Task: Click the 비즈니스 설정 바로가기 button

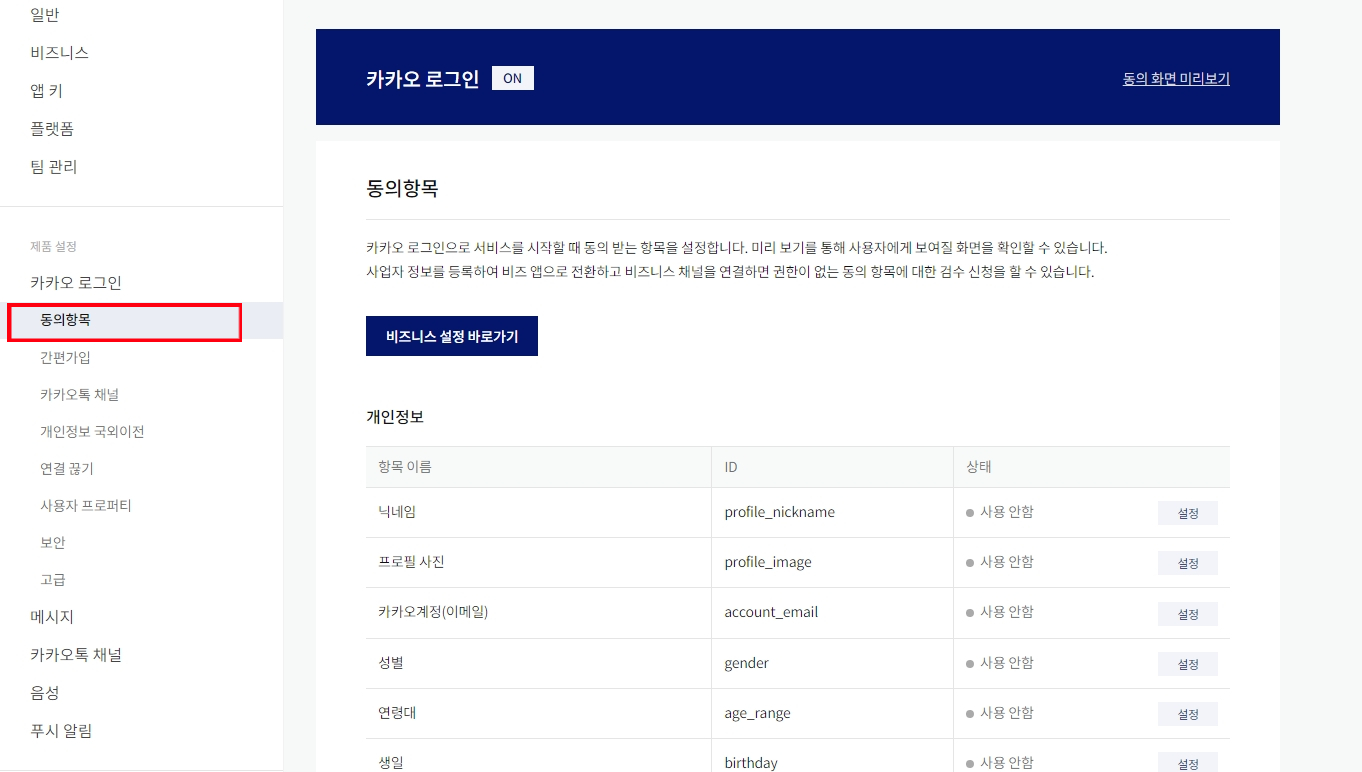Action: [452, 336]
